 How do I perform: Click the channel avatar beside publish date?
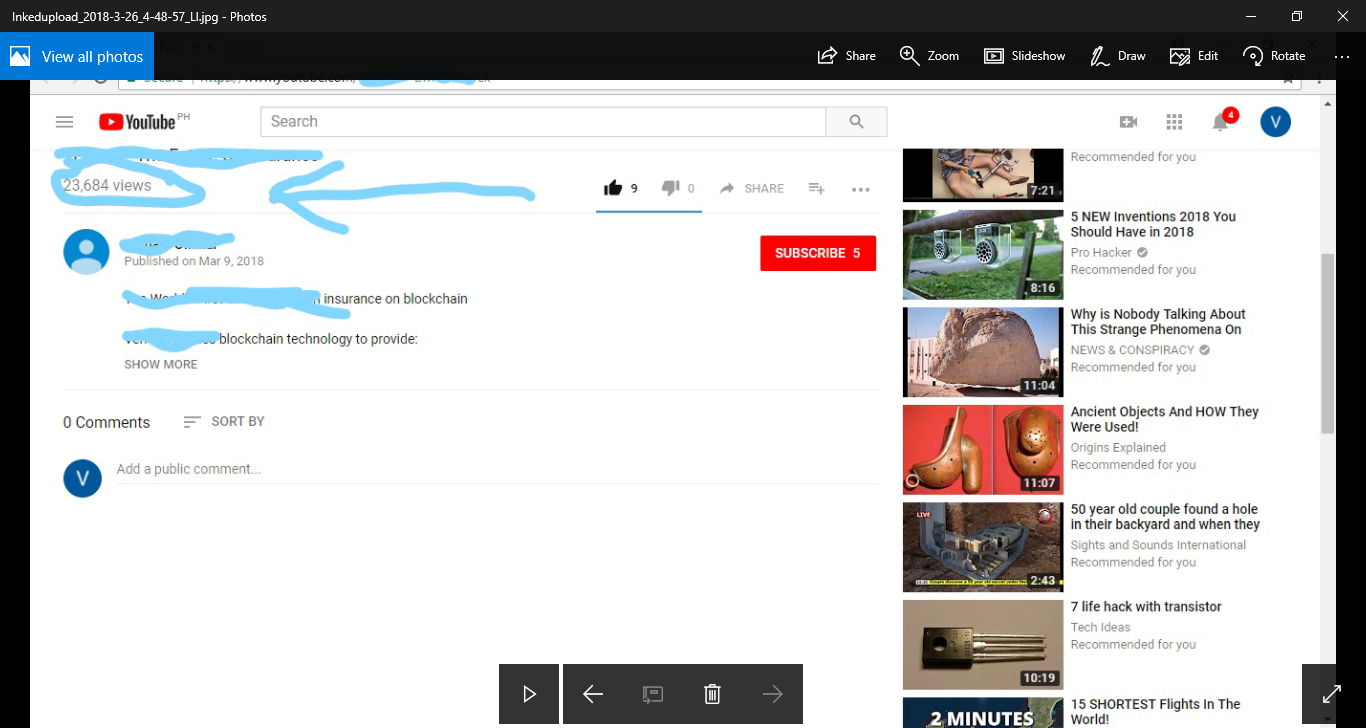[x=87, y=252]
